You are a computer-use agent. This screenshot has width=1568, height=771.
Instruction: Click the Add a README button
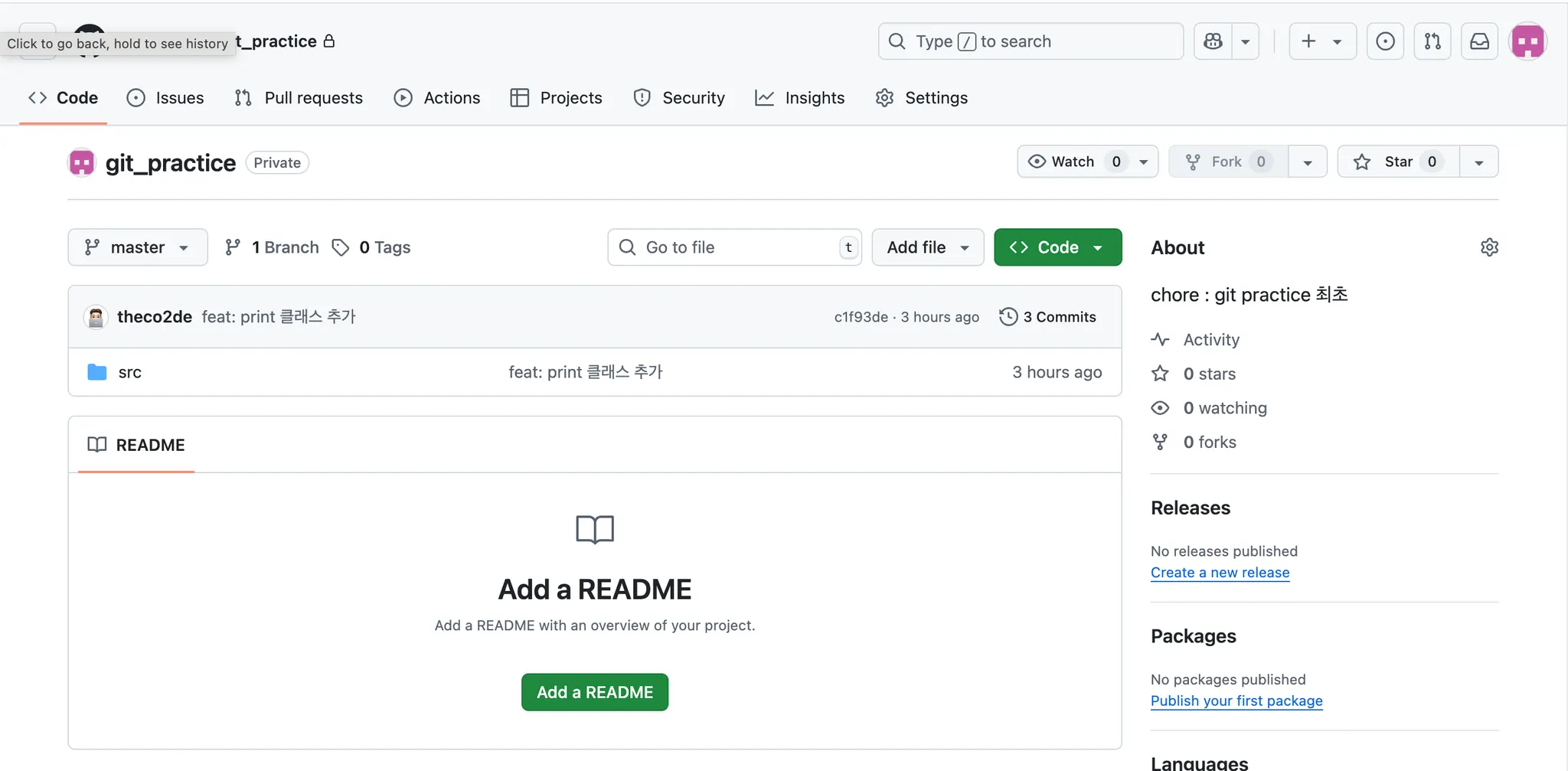(x=594, y=692)
